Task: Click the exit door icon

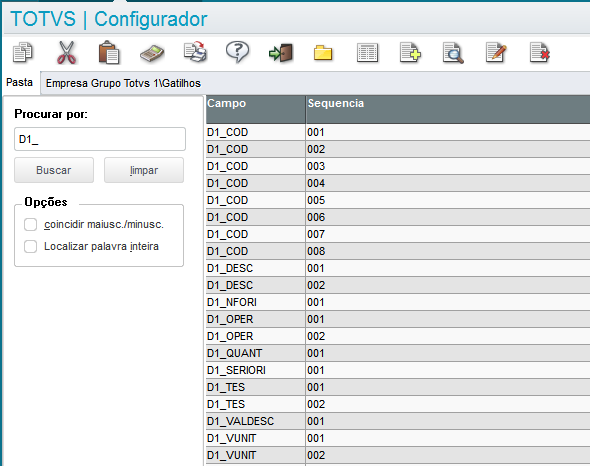Action: (x=281, y=53)
